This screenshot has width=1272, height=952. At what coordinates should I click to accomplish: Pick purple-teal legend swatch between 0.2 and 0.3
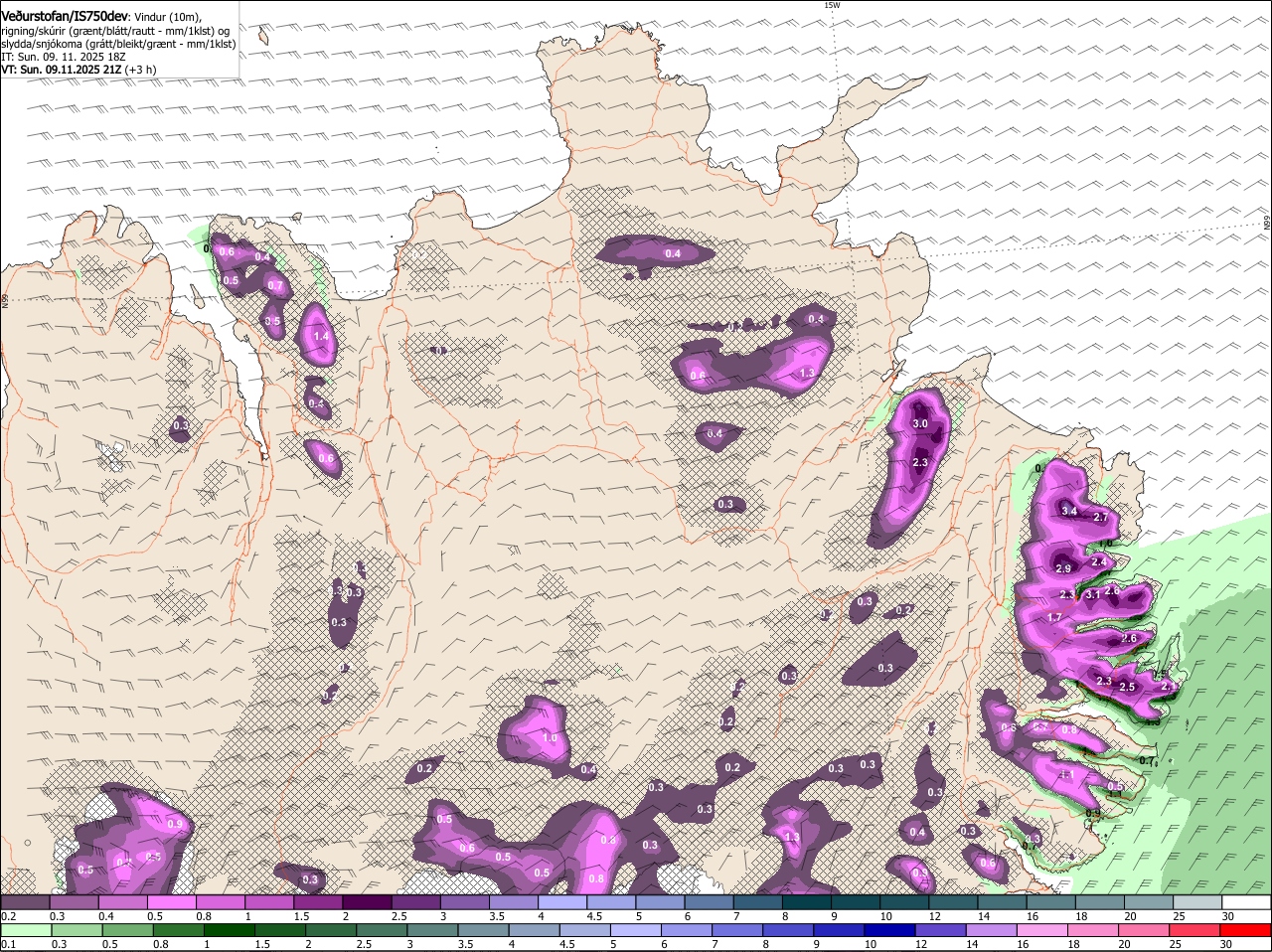(x=25, y=901)
